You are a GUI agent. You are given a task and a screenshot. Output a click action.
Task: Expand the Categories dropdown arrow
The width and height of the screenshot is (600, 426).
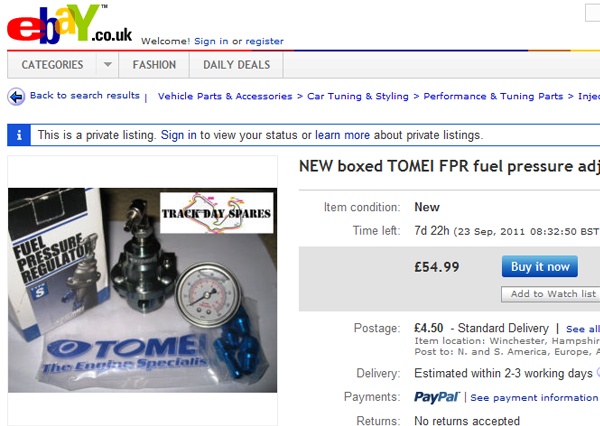107,65
